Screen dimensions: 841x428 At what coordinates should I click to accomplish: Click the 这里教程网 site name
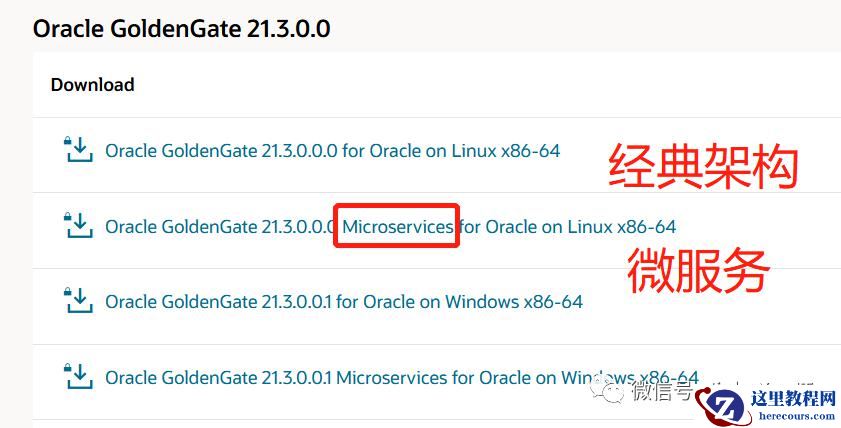(x=793, y=399)
